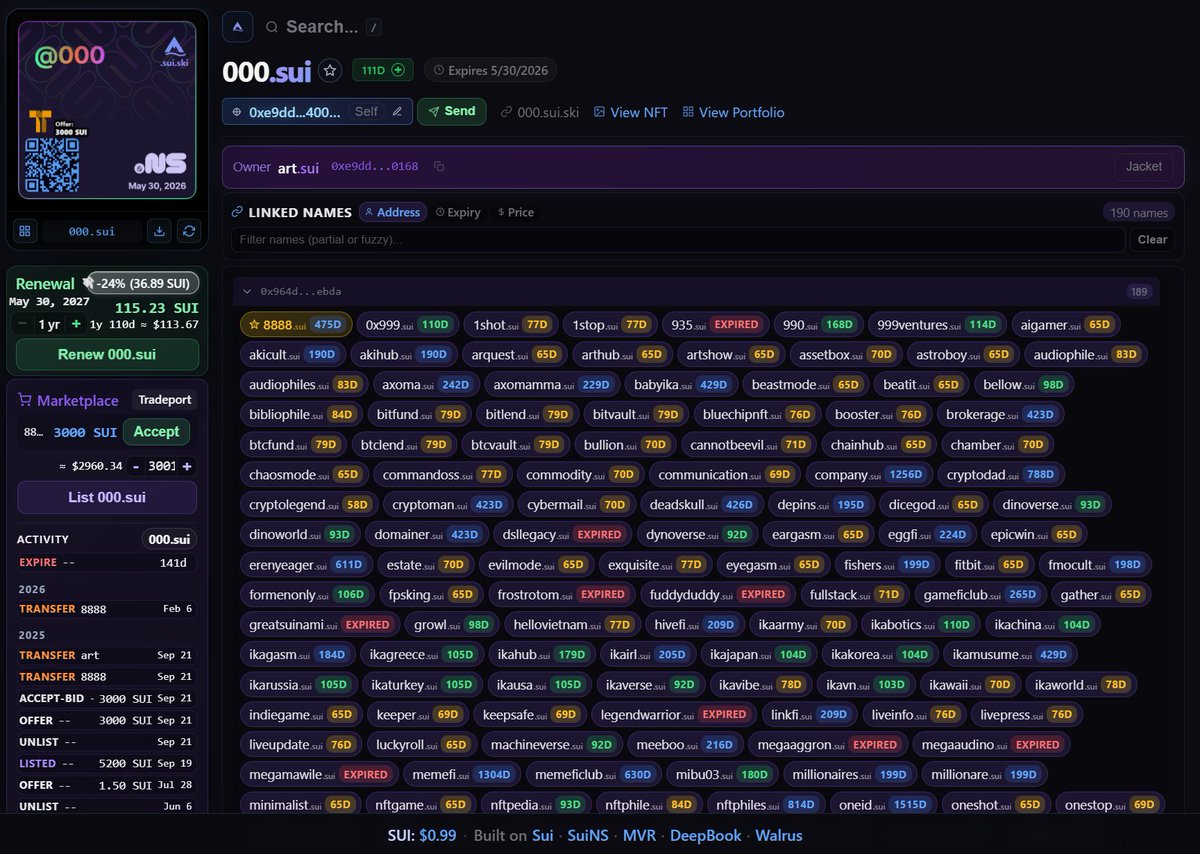Screen dimensions: 1200x854
Task: Click the Tradeport marketplace badge
Action: 165,400
